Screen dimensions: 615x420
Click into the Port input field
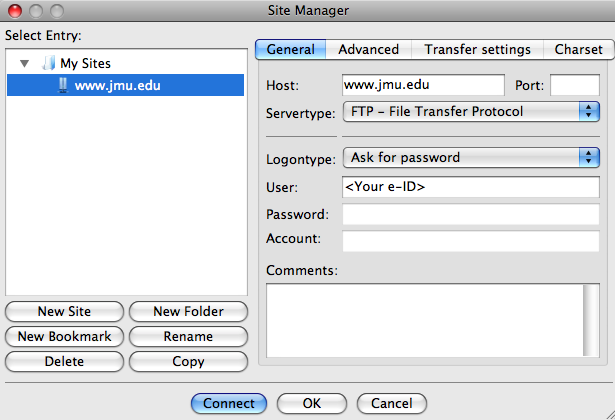pos(575,85)
